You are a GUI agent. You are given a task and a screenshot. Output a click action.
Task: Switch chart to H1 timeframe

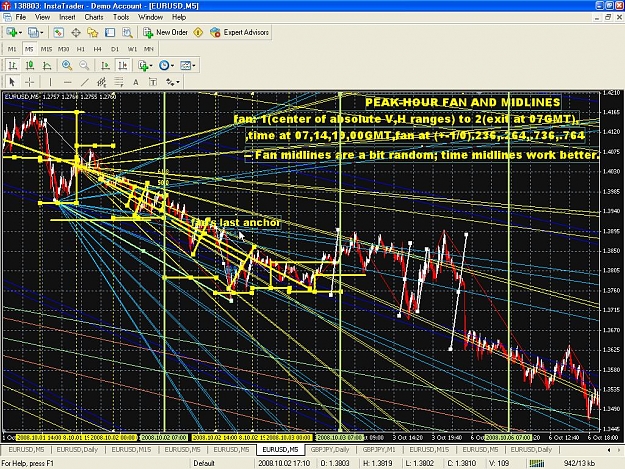pyautogui.click(x=81, y=49)
